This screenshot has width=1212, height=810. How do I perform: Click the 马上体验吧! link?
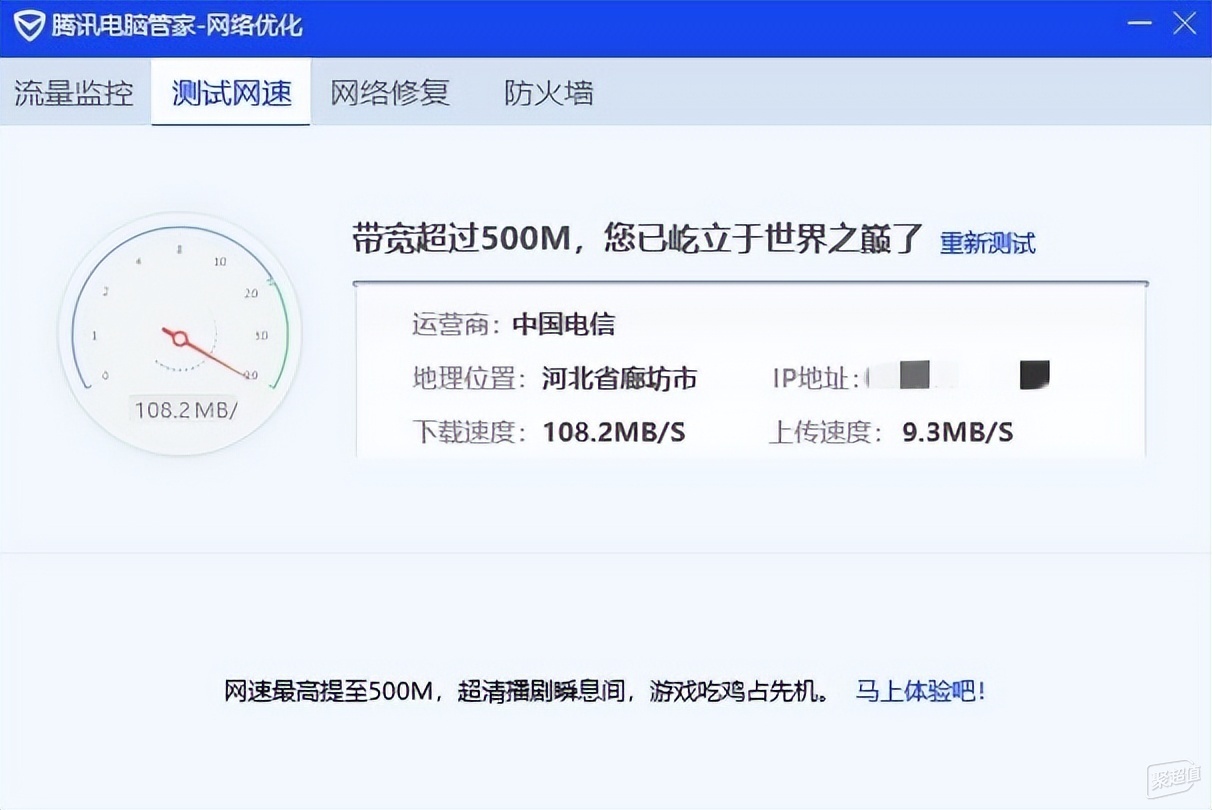(x=921, y=691)
